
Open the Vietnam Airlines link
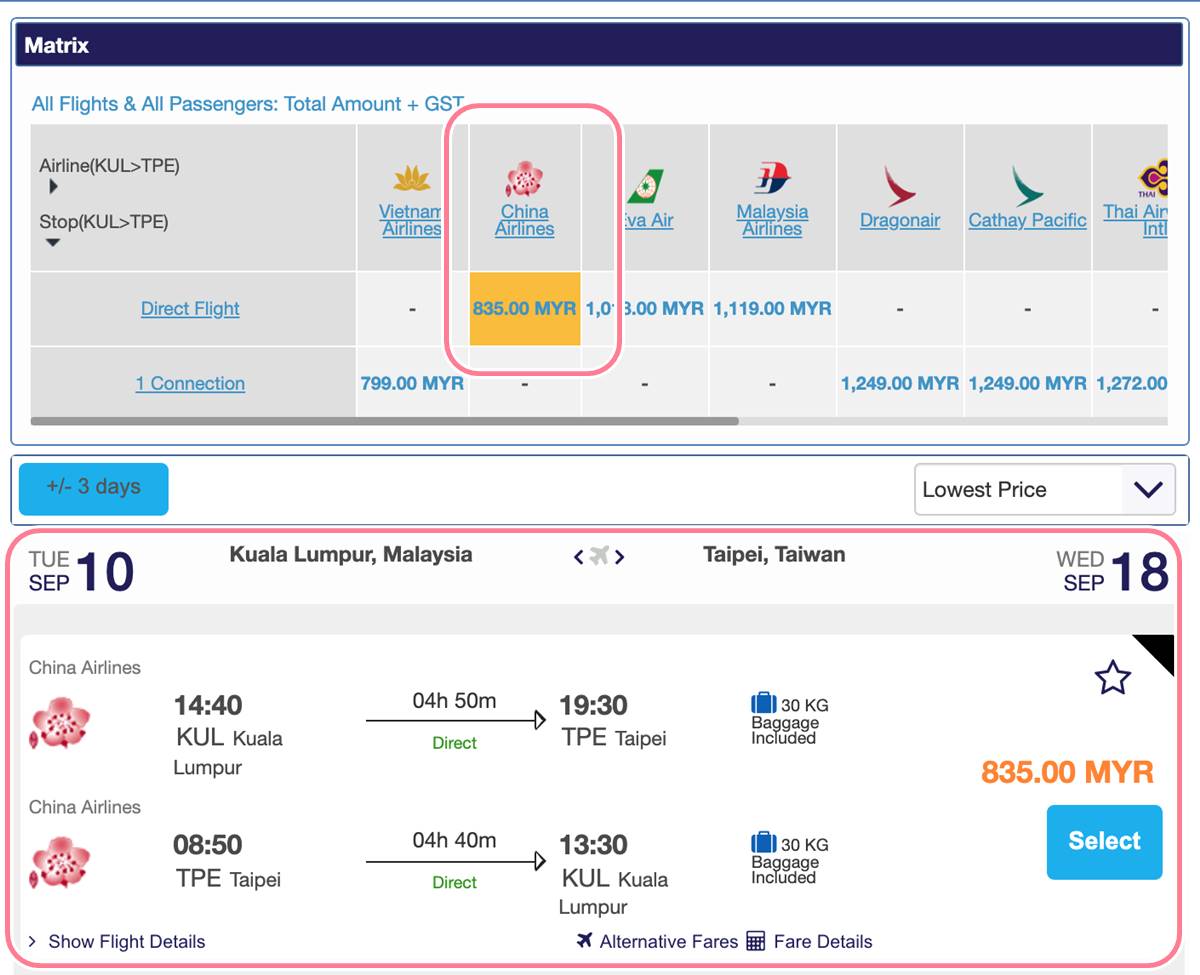[411, 220]
